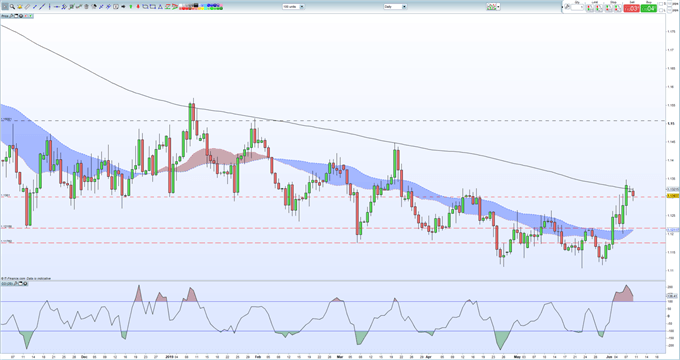This screenshot has width=680, height=360.
Task: Pick a color from the palette
Action: [201, 7]
